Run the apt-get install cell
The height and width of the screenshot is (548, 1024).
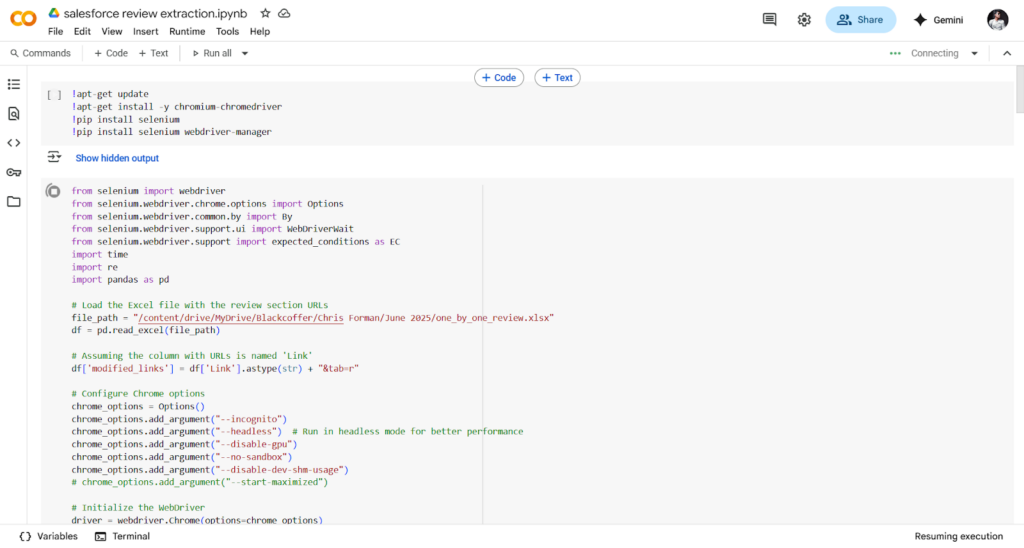point(53,95)
